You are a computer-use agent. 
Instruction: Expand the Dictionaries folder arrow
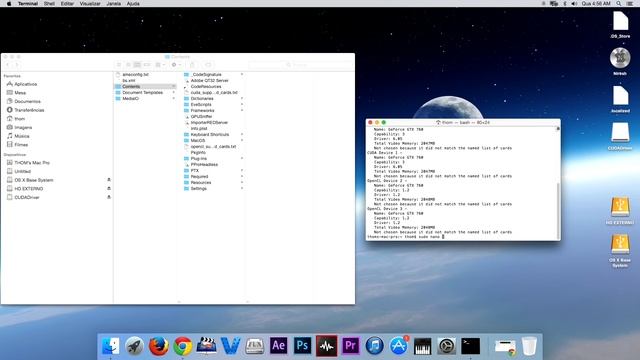(x=242, y=98)
